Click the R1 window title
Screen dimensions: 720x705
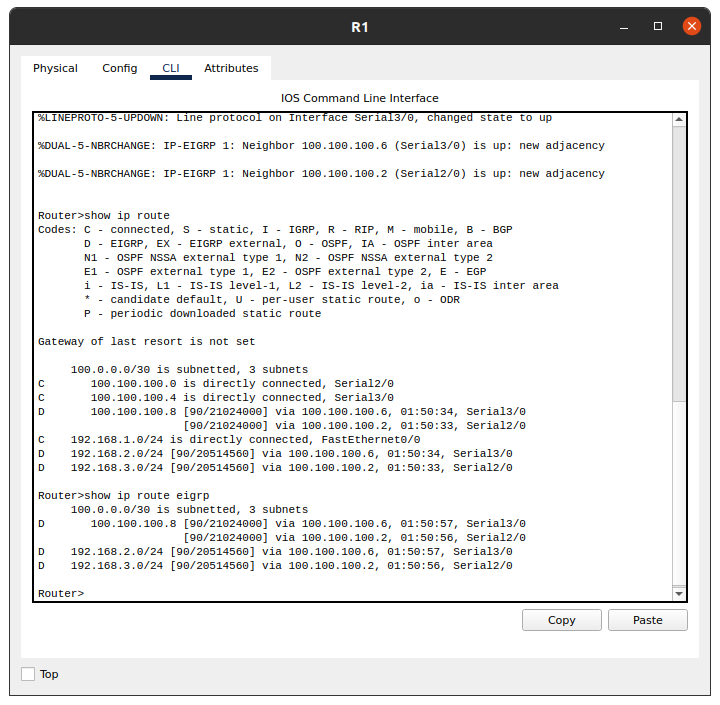pyautogui.click(x=360, y=27)
